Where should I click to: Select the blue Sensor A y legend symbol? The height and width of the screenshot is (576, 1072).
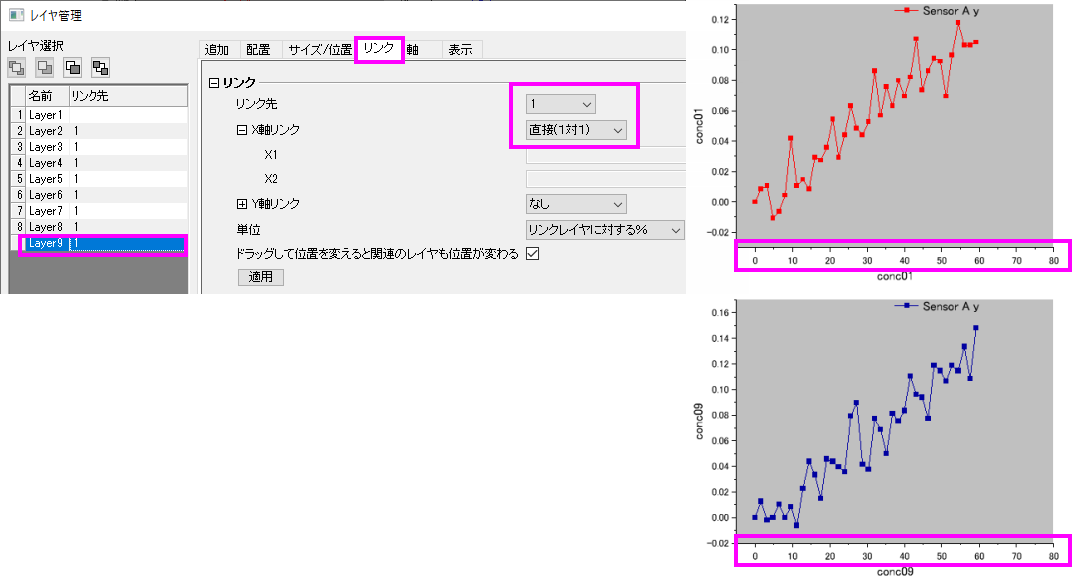[907, 306]
